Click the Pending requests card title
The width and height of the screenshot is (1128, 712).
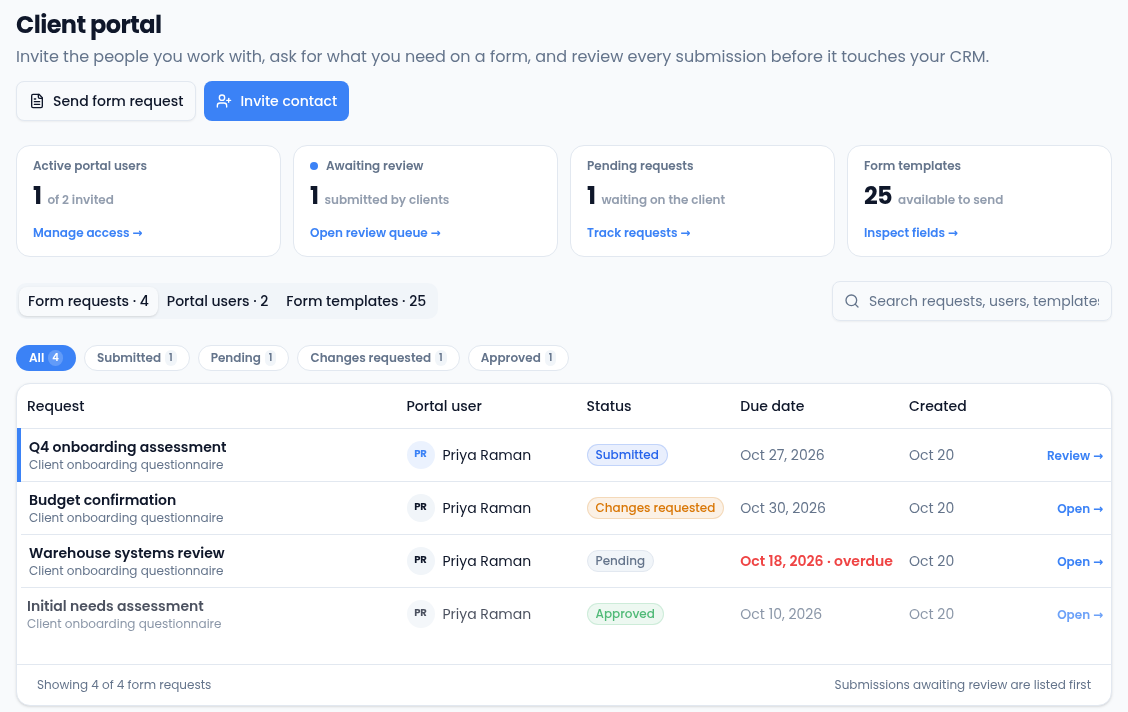[x=640, y=166]
